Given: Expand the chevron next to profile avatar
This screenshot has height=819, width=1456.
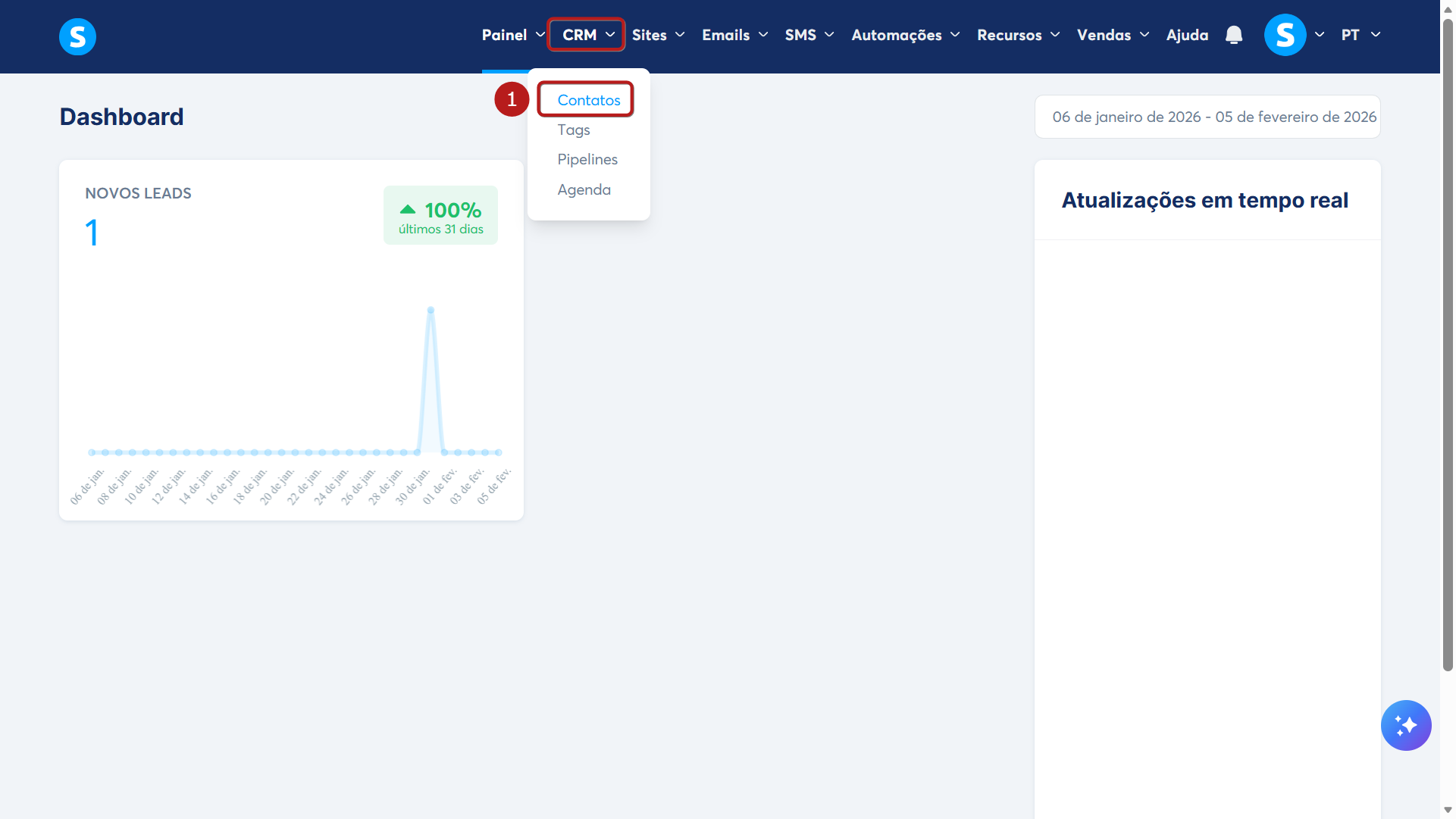Looking at the screenshot, I should point(1320,35).
